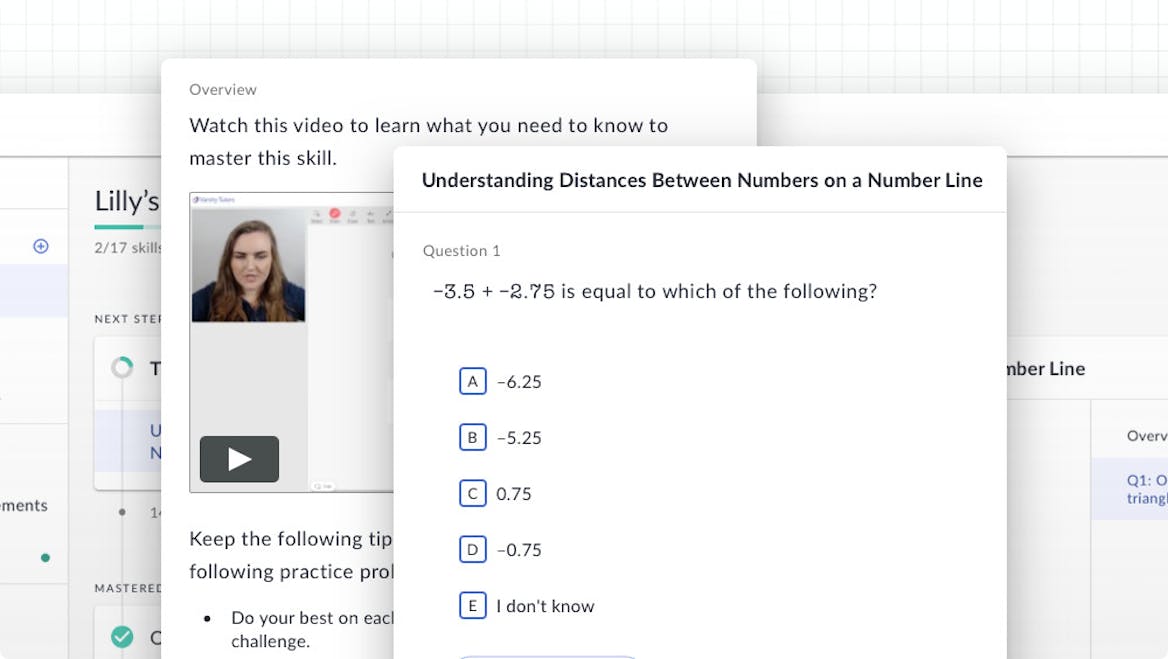The image size is (1168, 659).
Task: Click the Select tool in video toolbar
Action: pyautogui.click(x=316, y=214)
